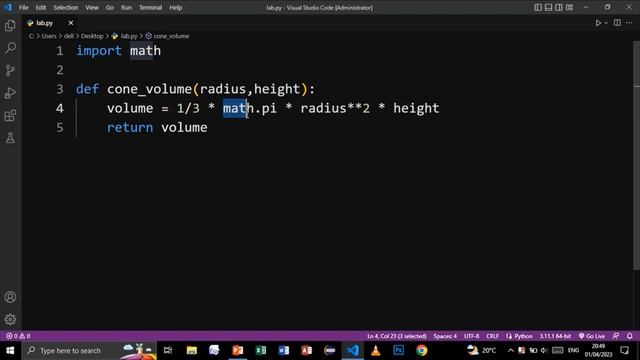640x360 pixels.
Task: Open the Run and Debug view
Action: [10, 93]
